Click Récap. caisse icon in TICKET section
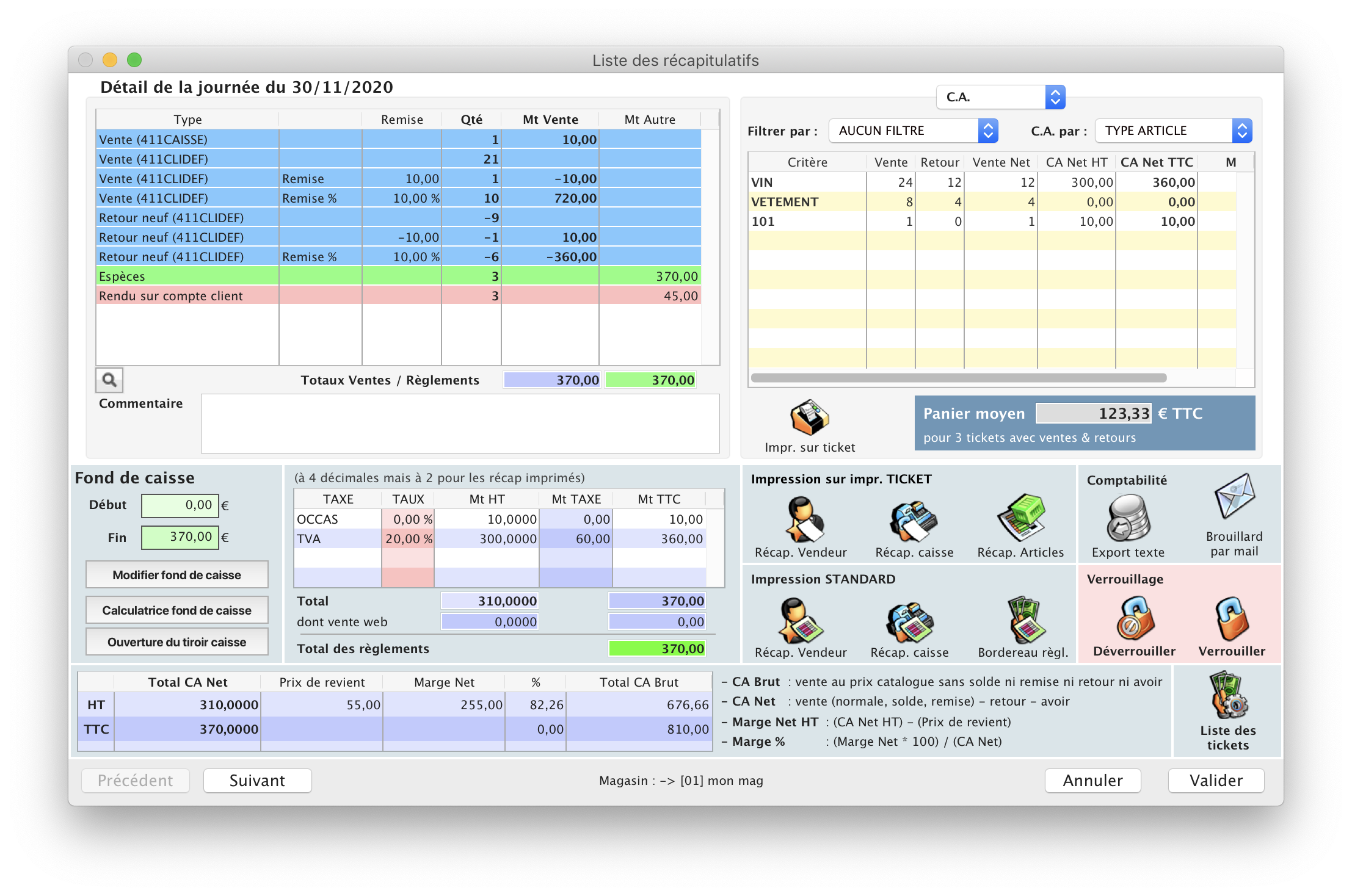The image size is (1352, 896). (914, 521)
